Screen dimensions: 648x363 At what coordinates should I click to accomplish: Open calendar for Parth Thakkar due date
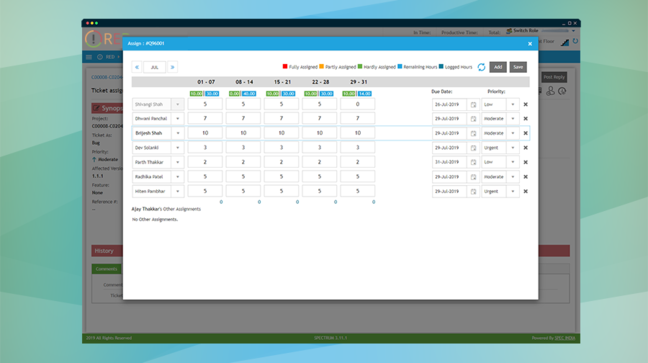473,162
